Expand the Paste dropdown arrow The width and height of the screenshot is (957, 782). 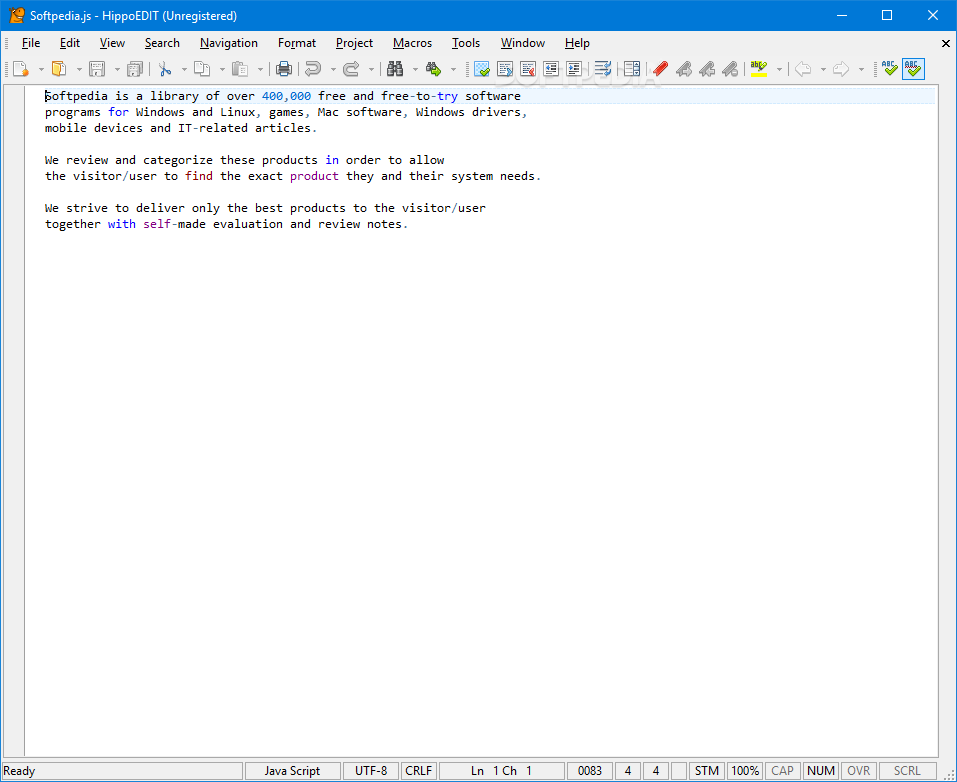(x=260, y=70)
